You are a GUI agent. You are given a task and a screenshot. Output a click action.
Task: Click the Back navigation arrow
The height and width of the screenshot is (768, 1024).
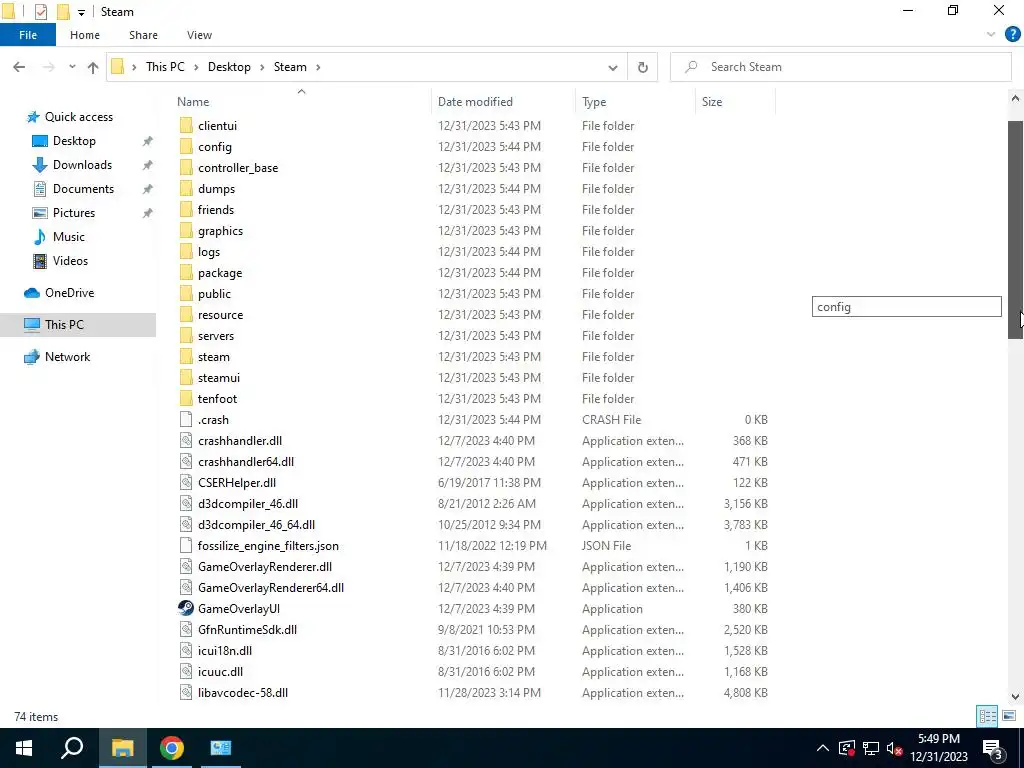(19, 67)
